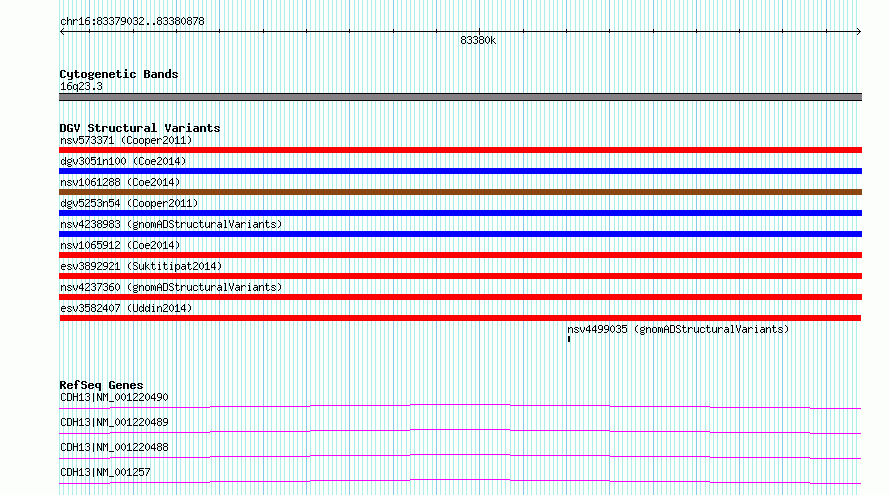Select the nsv4237360 (gnomADStructuralVariants) label
890x495 pixels.
click(171, 287)
